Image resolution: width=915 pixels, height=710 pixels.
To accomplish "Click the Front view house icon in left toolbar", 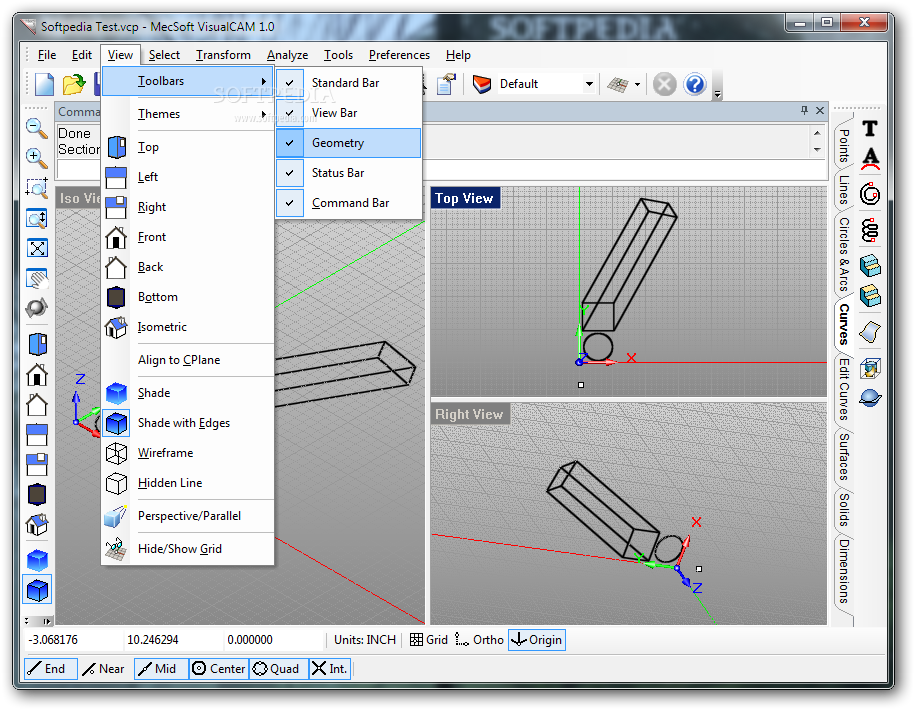I will (x=37, y=374).
